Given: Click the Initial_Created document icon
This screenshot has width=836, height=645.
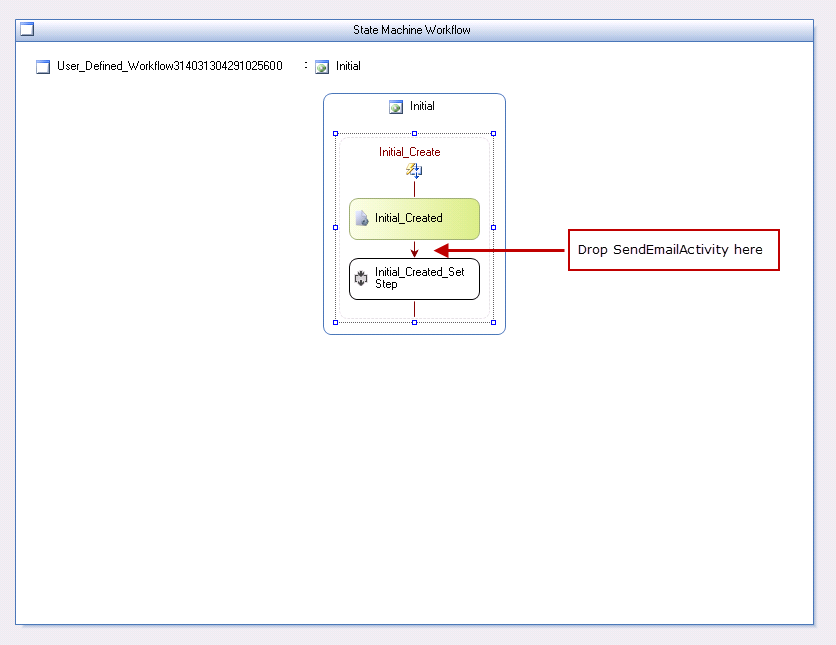Looking at the screenshot, I should pos(362,218).
